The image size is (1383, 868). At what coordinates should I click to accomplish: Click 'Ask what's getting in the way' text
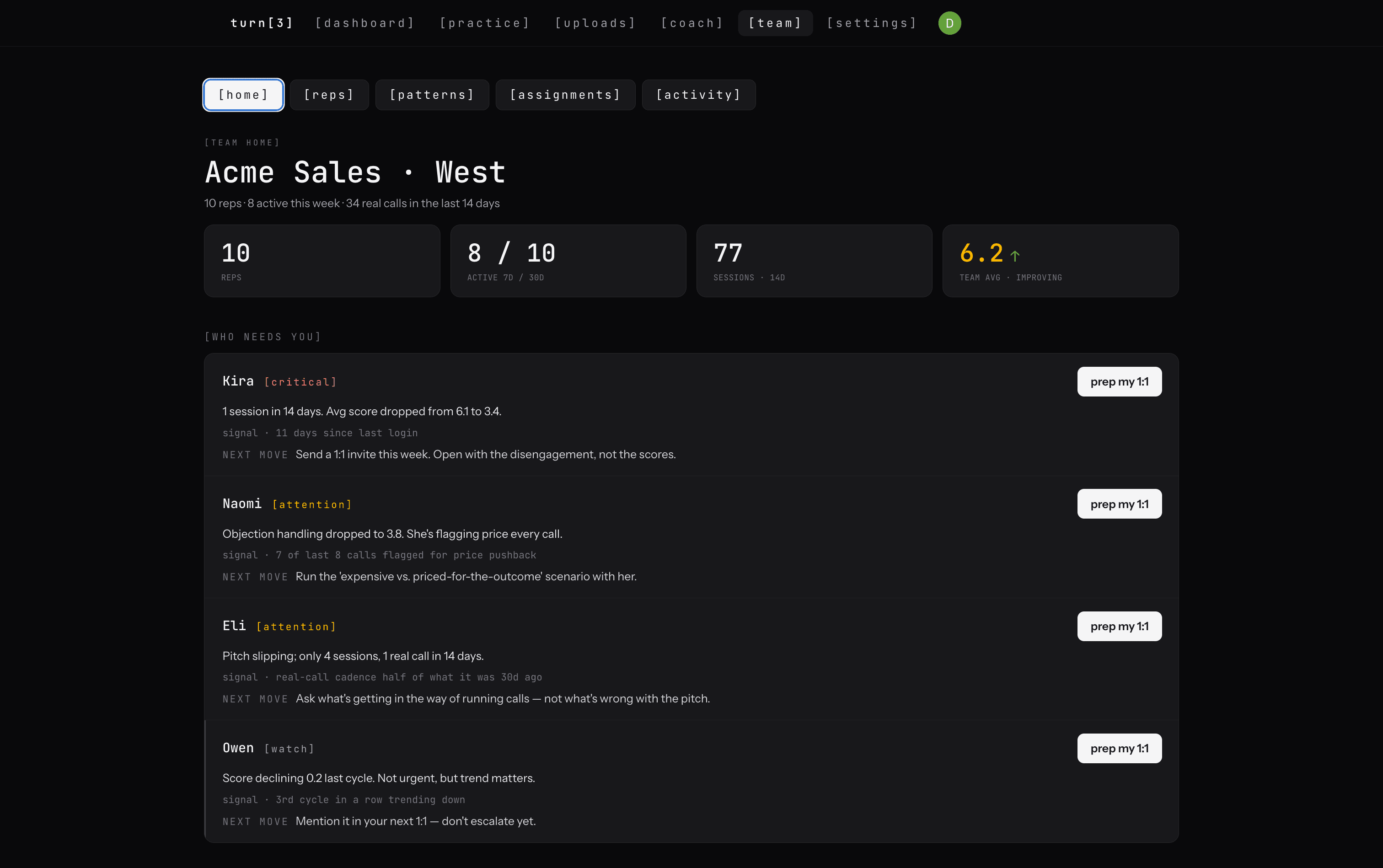[x=503, y=699]
